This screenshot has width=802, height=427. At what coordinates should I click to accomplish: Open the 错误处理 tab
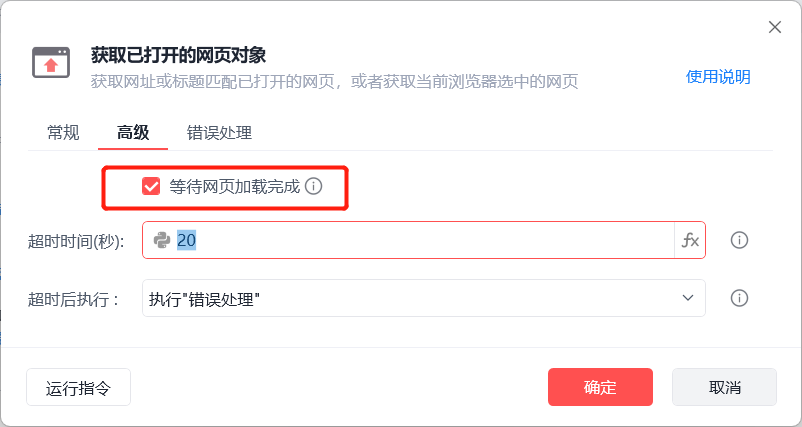(x=219, y=132)
